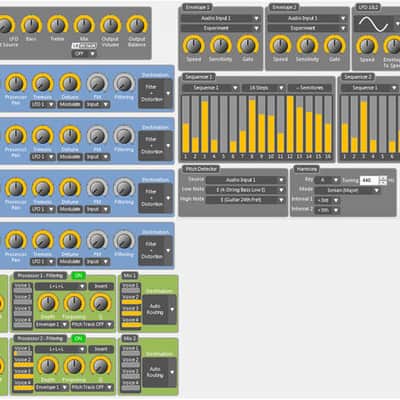Viewport: 400px width, 400px height.
Task: Select the Harmony panel title
Action: pos(307,169)
